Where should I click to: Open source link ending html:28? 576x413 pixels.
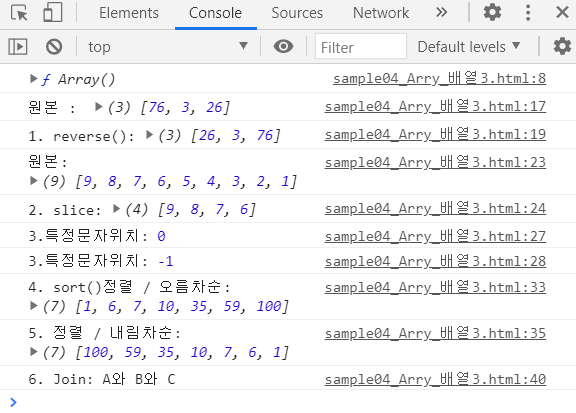pos(435,261)
